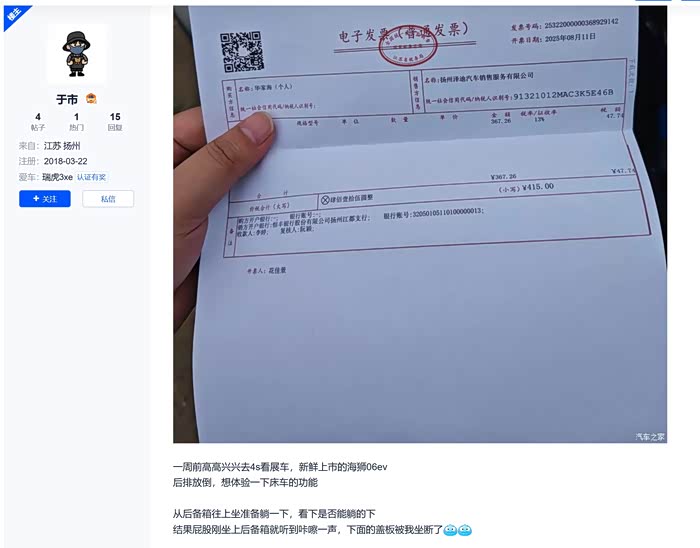The image size is (700, 548).
Task: Follow user 于市 with 关注 button
Action: [45, 199]
